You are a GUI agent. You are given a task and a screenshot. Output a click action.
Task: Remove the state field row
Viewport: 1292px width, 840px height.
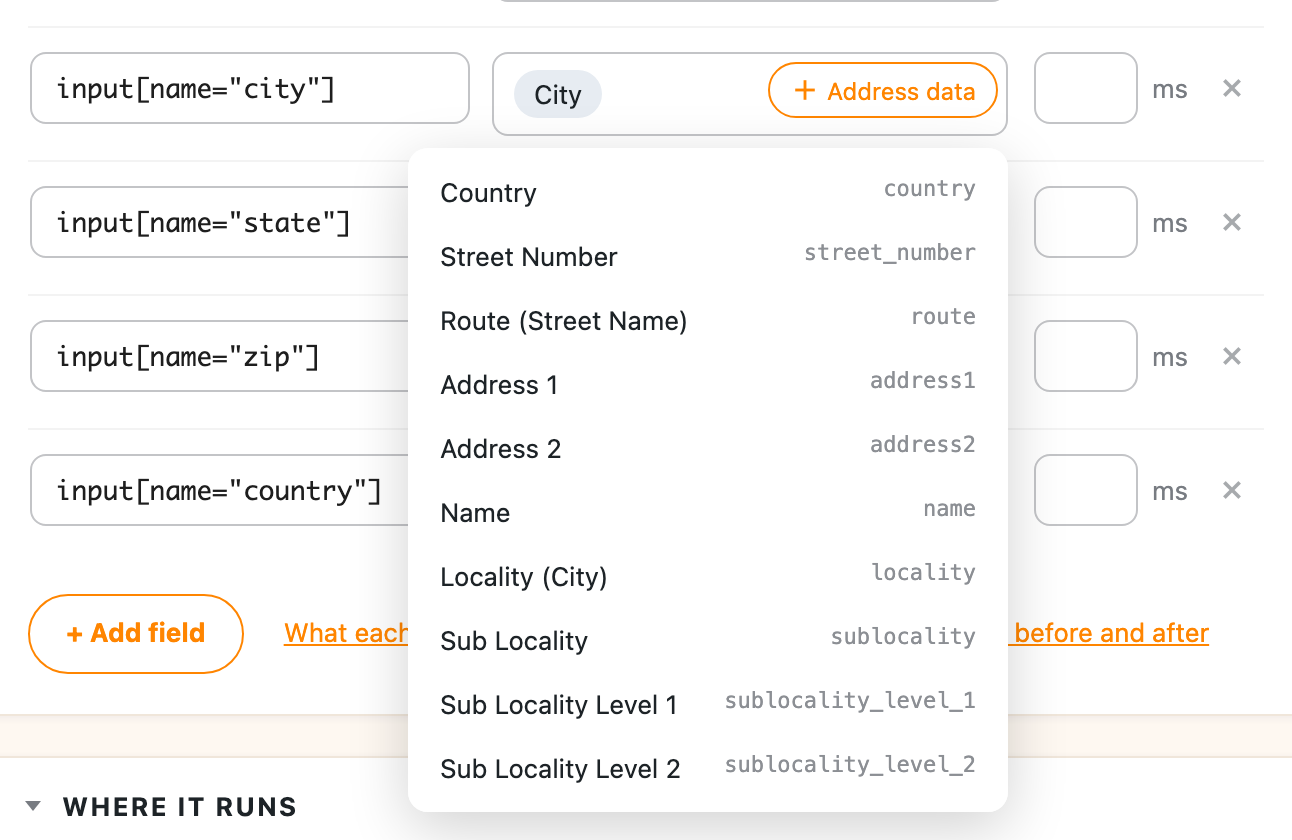[1232, 222]
